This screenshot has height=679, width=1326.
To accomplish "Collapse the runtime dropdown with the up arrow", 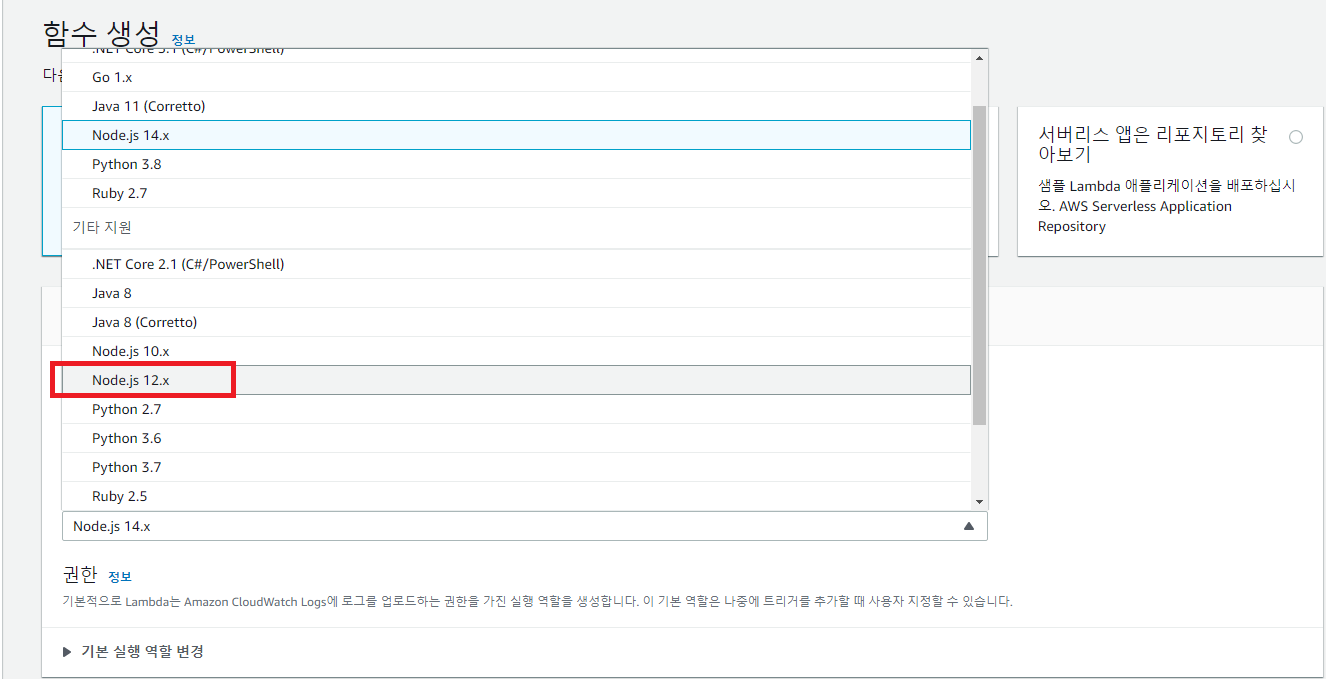I will coord(969,525).
